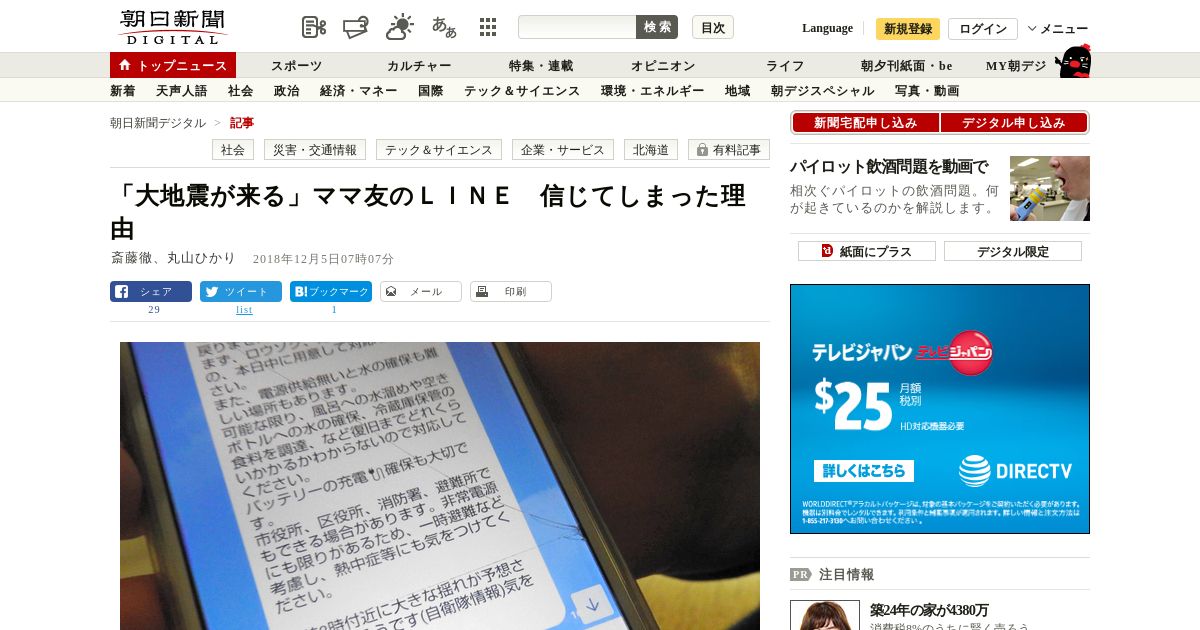The height and width of the screenshot is (630, 1200).
Task: Open テック＆サイエンス in the sub navigation
Action: click(522, 91)
